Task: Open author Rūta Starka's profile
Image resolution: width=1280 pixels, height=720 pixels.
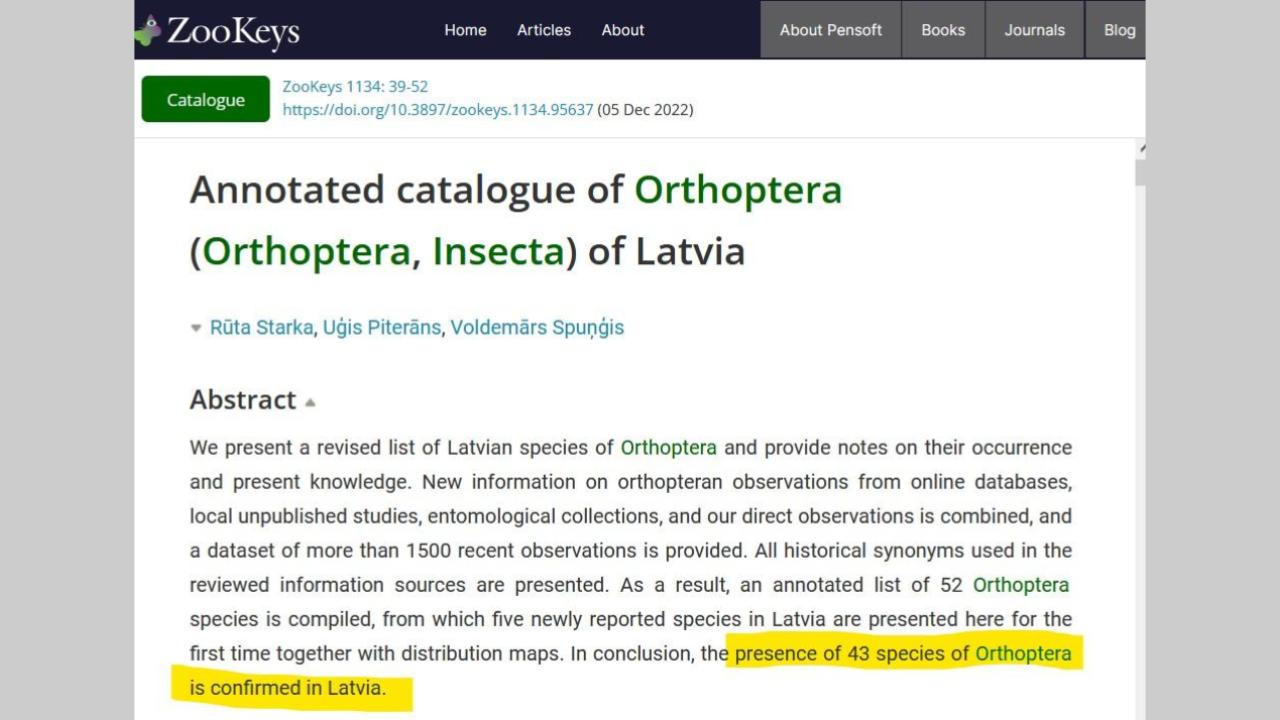Action: coord(261,328)
